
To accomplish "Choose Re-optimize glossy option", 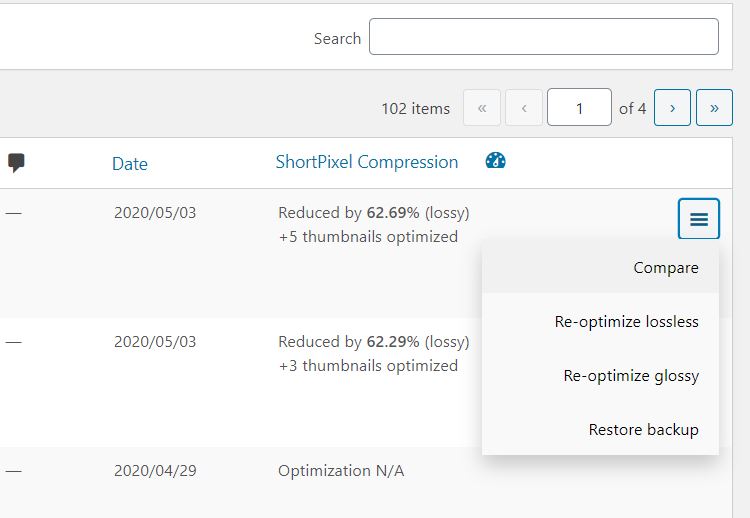I will click(x=631, y=376).
